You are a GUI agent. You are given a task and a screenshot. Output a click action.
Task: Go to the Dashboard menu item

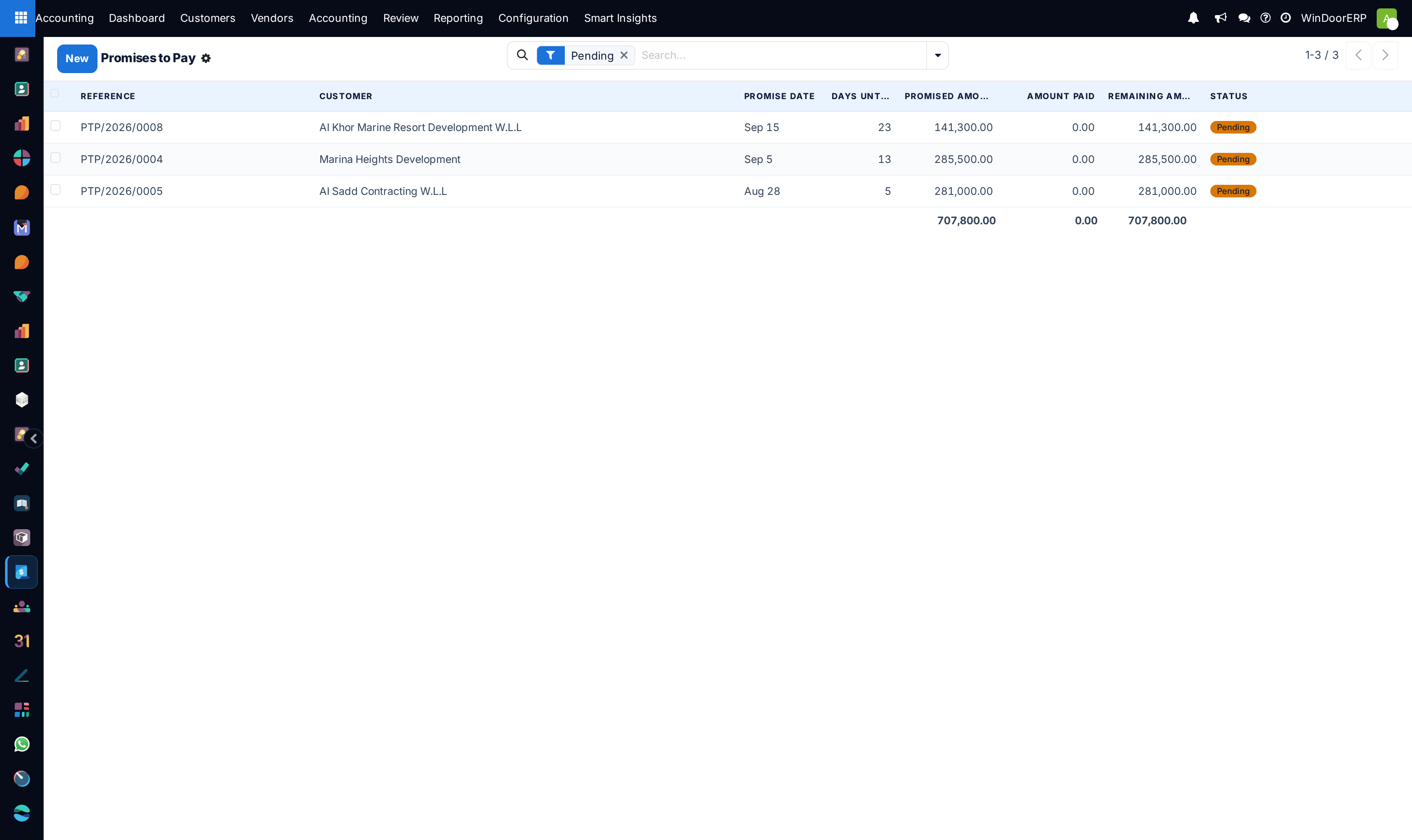(137, 18)
